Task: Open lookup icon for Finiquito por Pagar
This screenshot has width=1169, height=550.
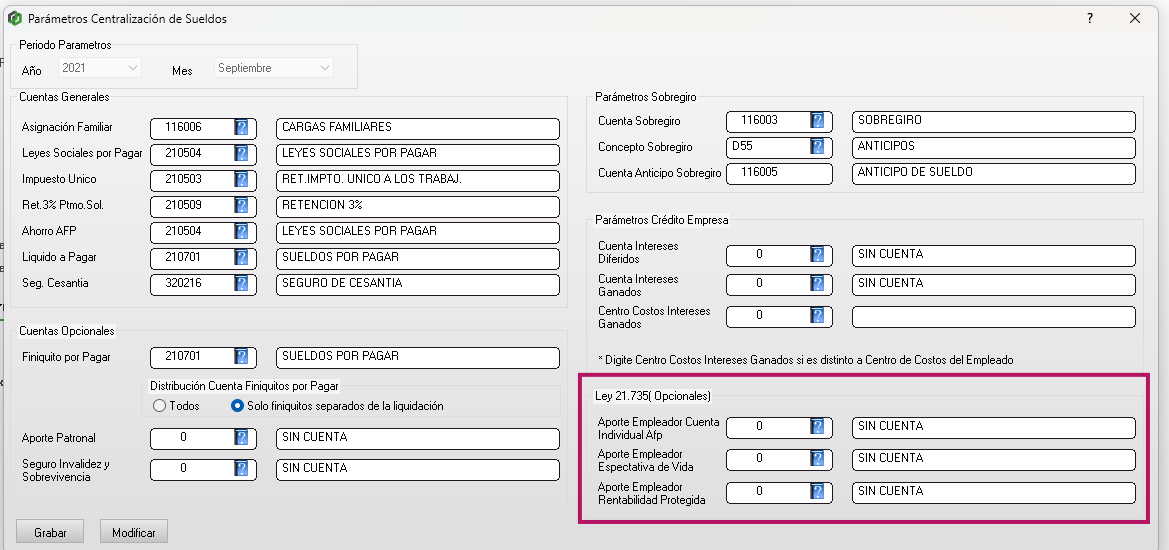Action: click(241, 357)
